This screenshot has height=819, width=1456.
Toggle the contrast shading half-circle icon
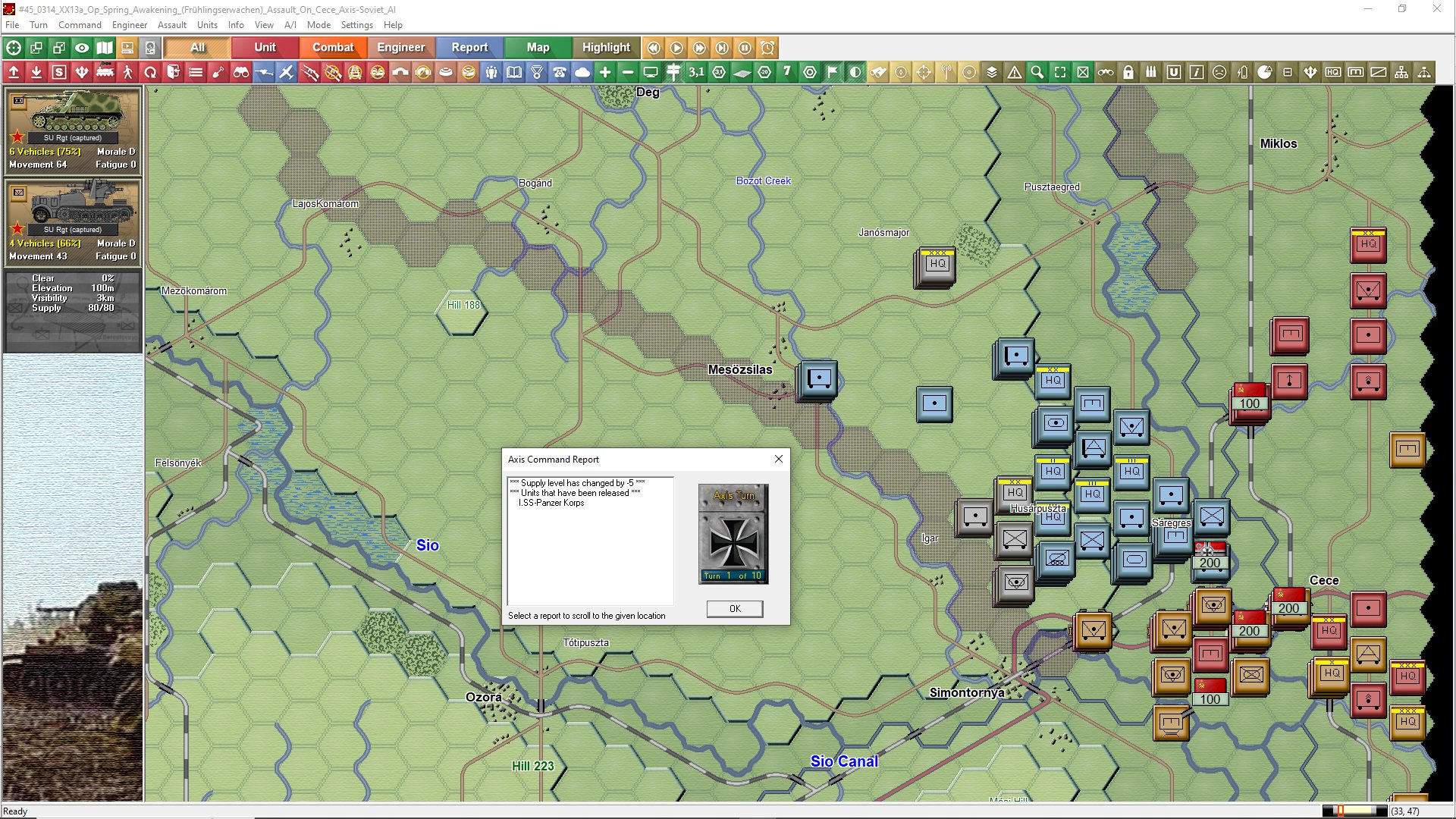click(855, 72)
